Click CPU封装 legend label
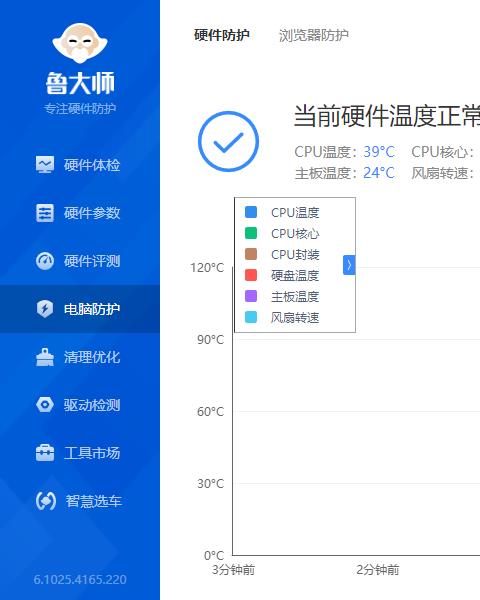 (x=295, y=254)
